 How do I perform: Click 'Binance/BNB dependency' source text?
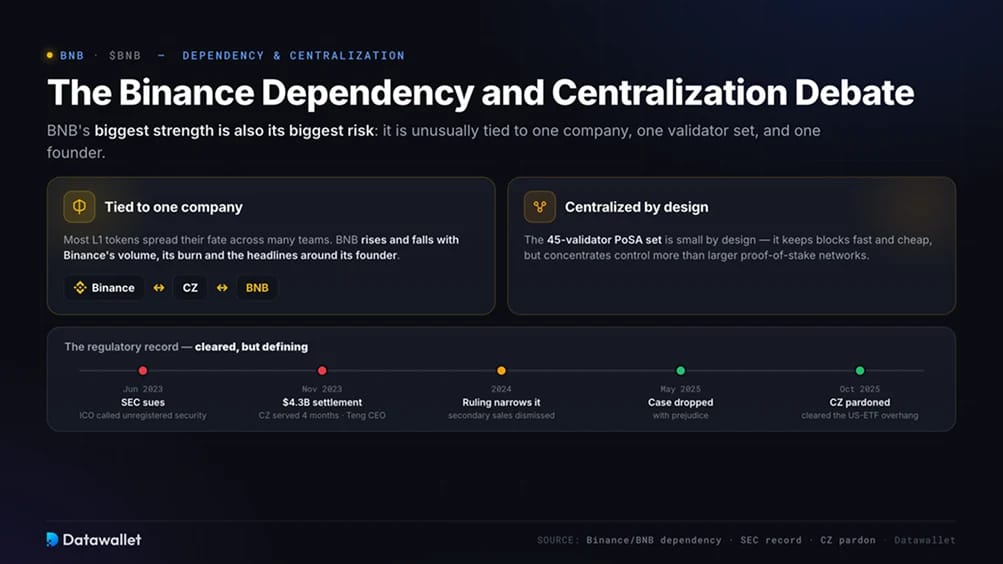tap(654, 540)
